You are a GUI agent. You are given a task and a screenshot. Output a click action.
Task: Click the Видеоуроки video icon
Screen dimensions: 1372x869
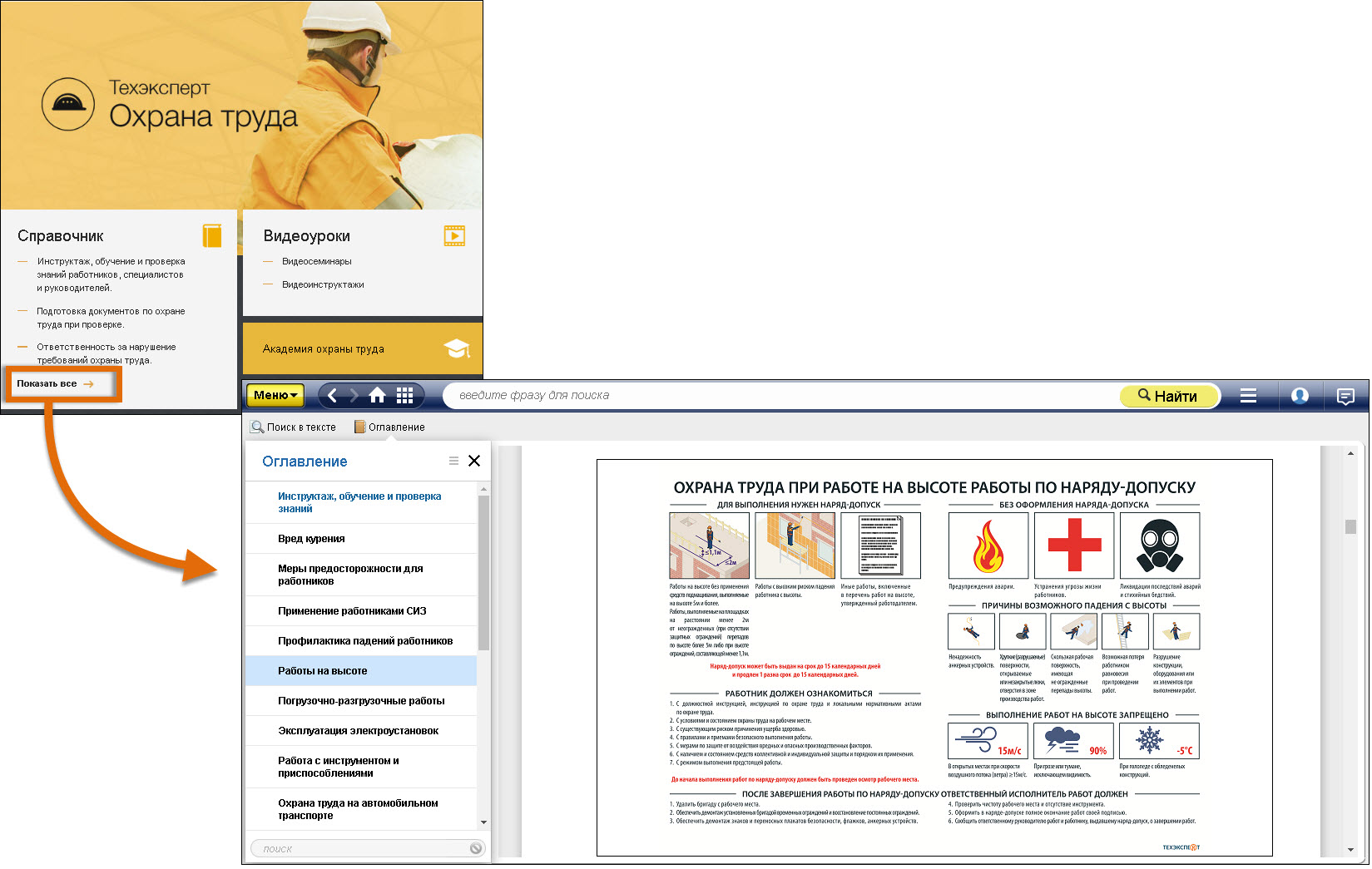click(x=454, y=235)
